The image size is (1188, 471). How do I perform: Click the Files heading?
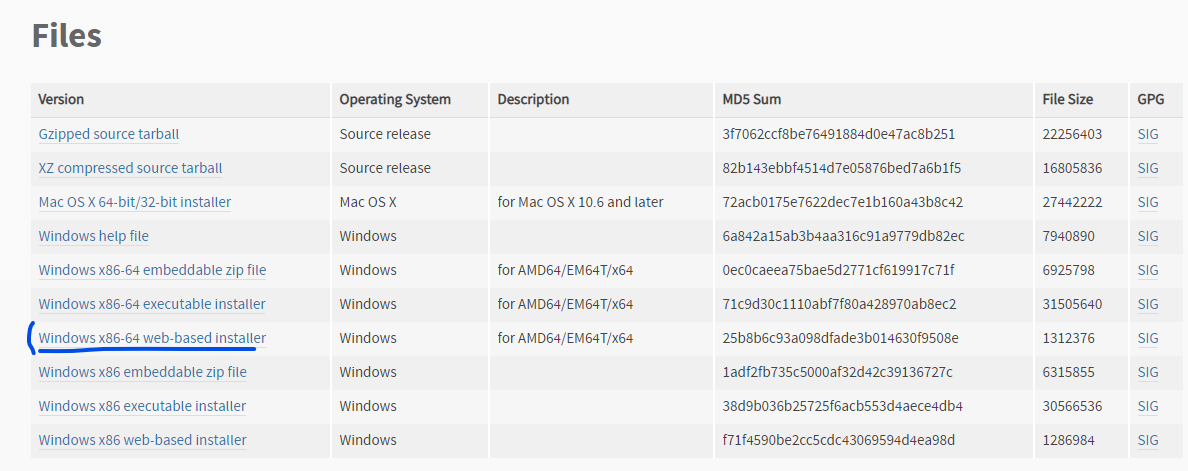click(x=67, y=36)
